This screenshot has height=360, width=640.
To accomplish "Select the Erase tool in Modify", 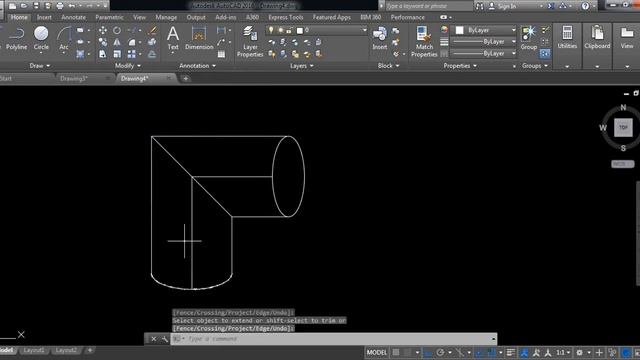I will coord(152,31).
